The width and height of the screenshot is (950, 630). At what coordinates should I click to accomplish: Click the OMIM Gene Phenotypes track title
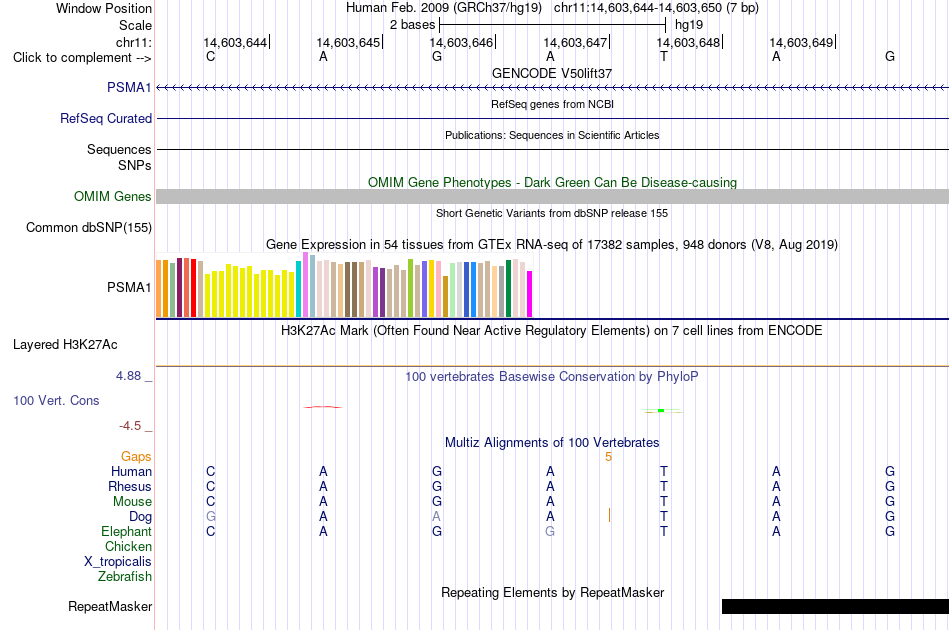552,182
